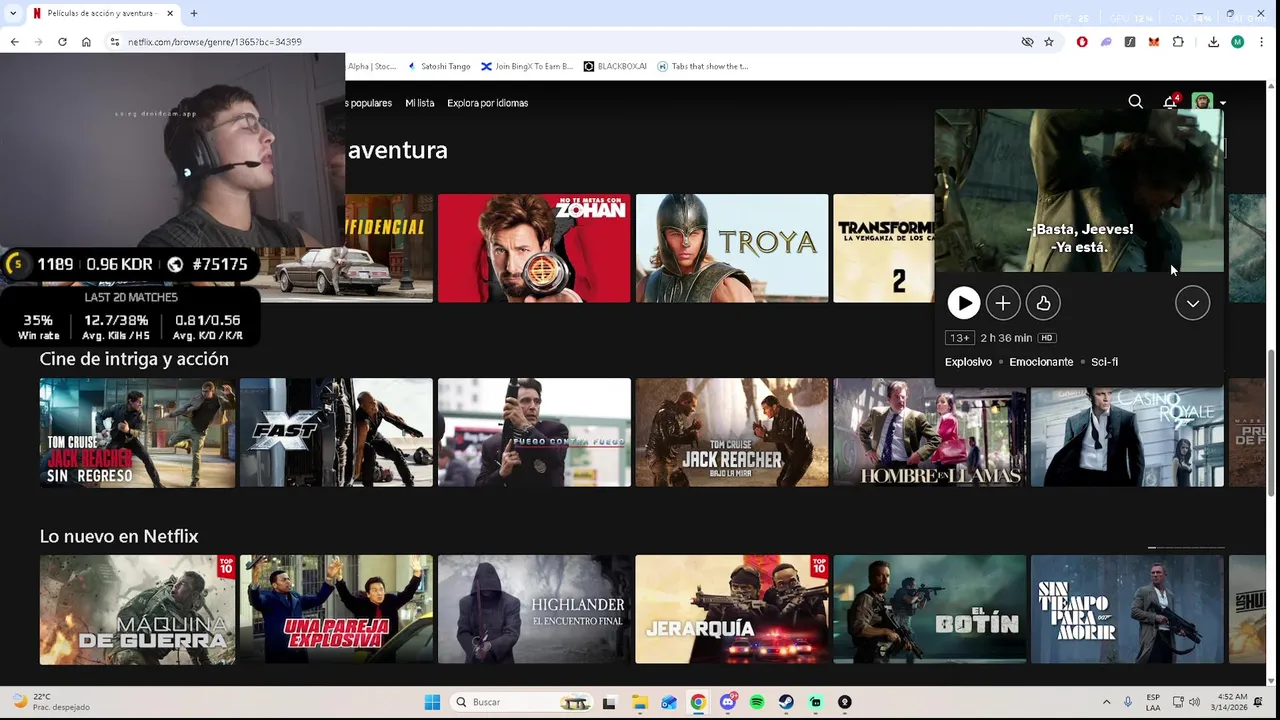Open the Zohan movie thumbnail
Image resolution: width=1280 pixels, height=720 pixels.
[534, 248]
